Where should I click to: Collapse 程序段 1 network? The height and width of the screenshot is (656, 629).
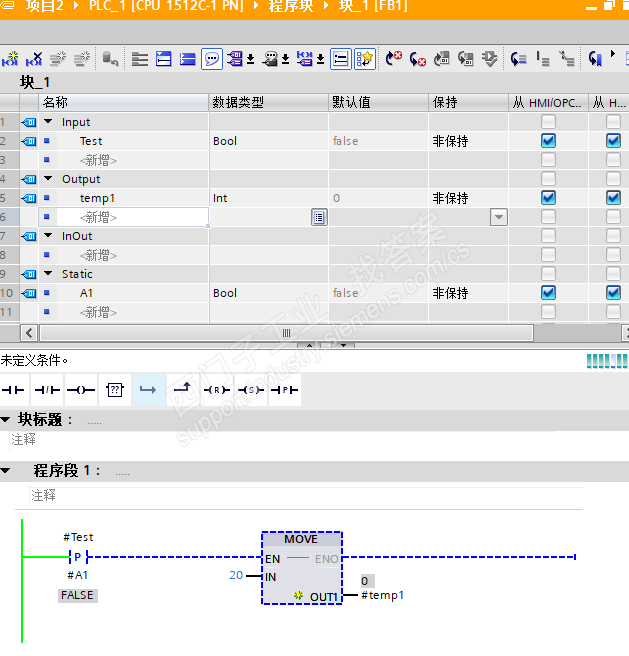pyautogui.click(x=5, y=471)
